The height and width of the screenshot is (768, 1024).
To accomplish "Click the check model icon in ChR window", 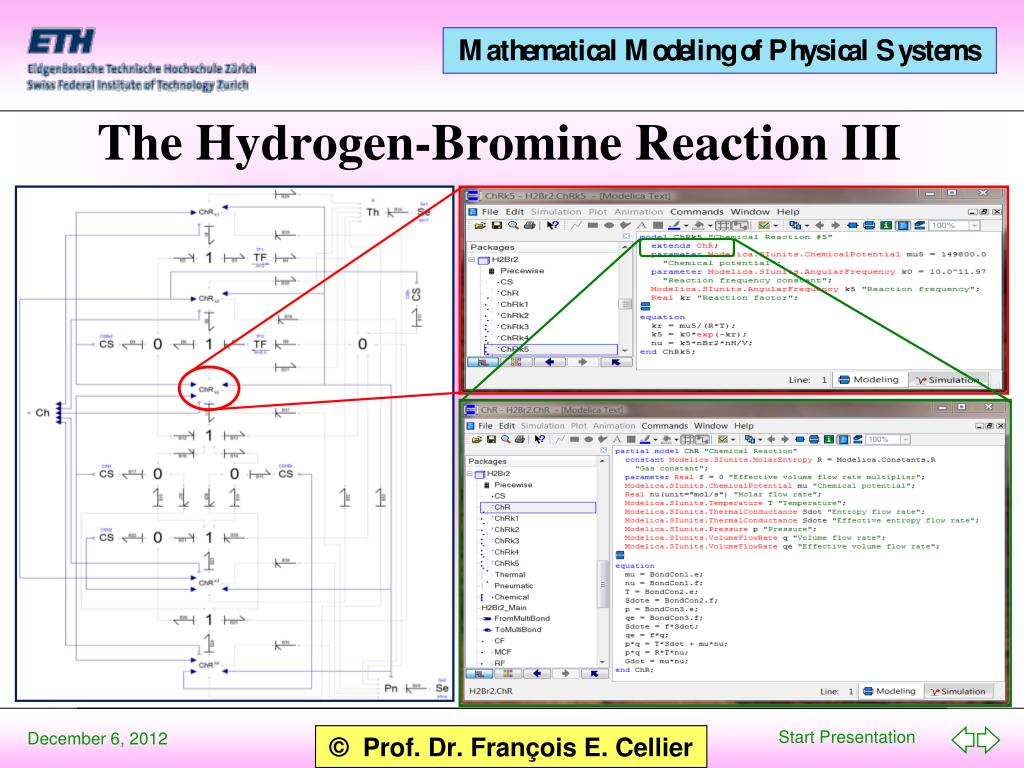I will 722,440.
